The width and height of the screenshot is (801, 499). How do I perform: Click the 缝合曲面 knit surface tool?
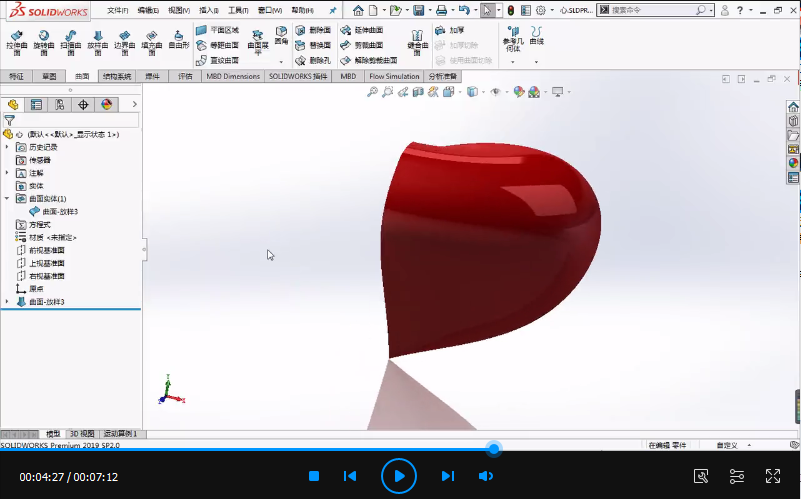coord(417,42)
